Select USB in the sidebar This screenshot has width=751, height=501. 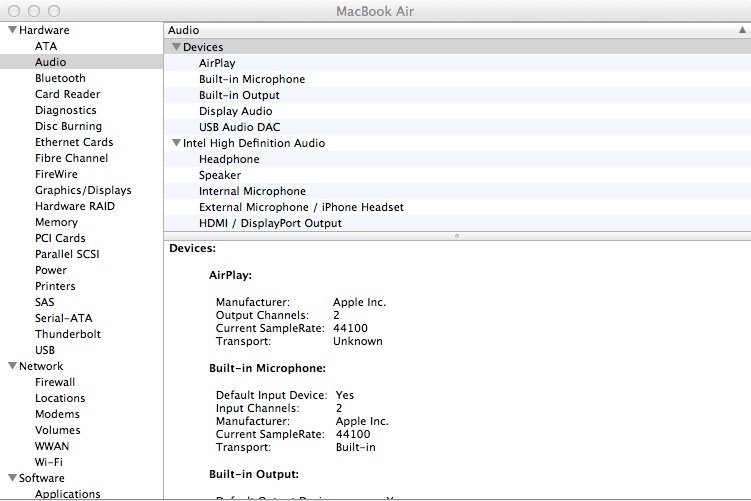point(45,350)
